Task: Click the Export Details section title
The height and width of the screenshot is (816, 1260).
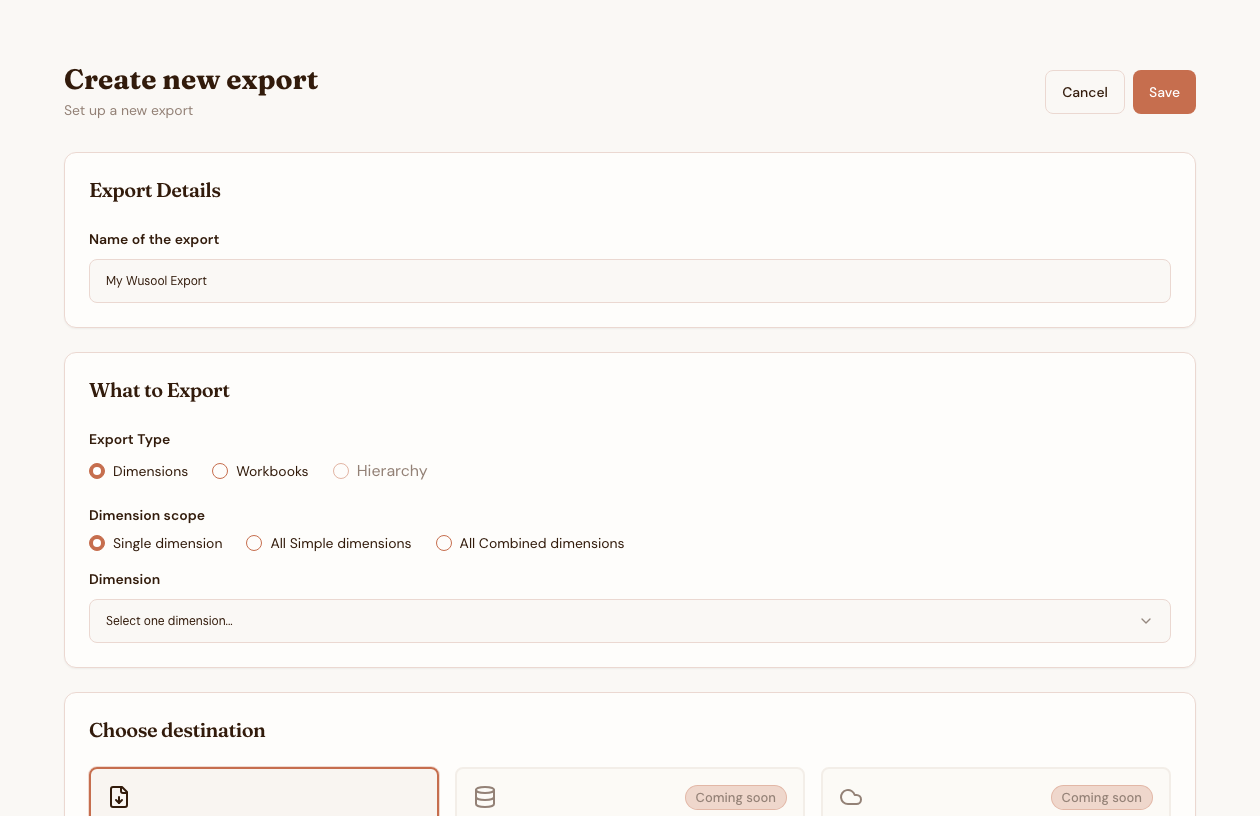Action: tap(155, 190)
